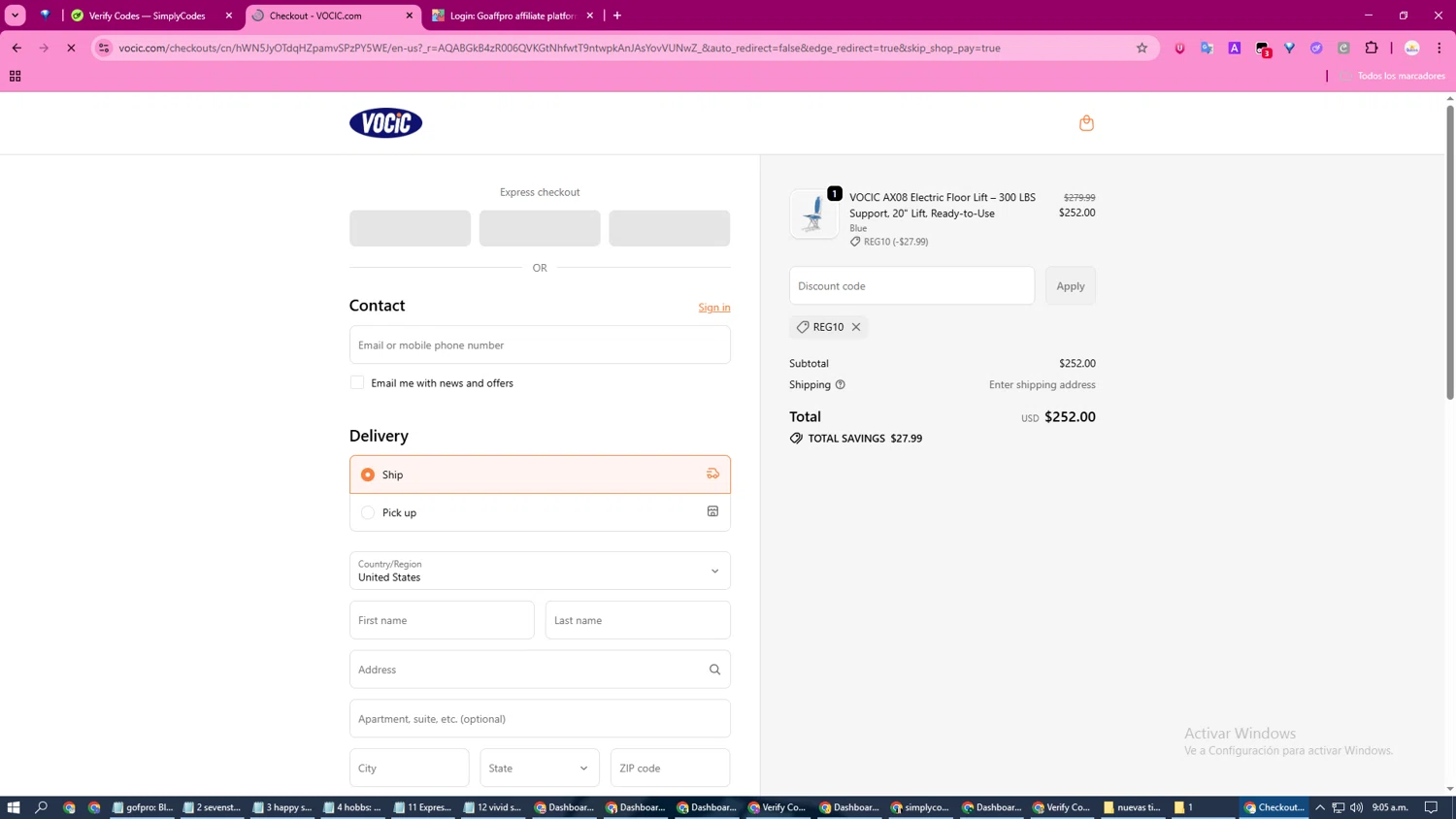Click the page vertical scrollbar
Screen dimensions: 1456x819
tap(1450, 252)
